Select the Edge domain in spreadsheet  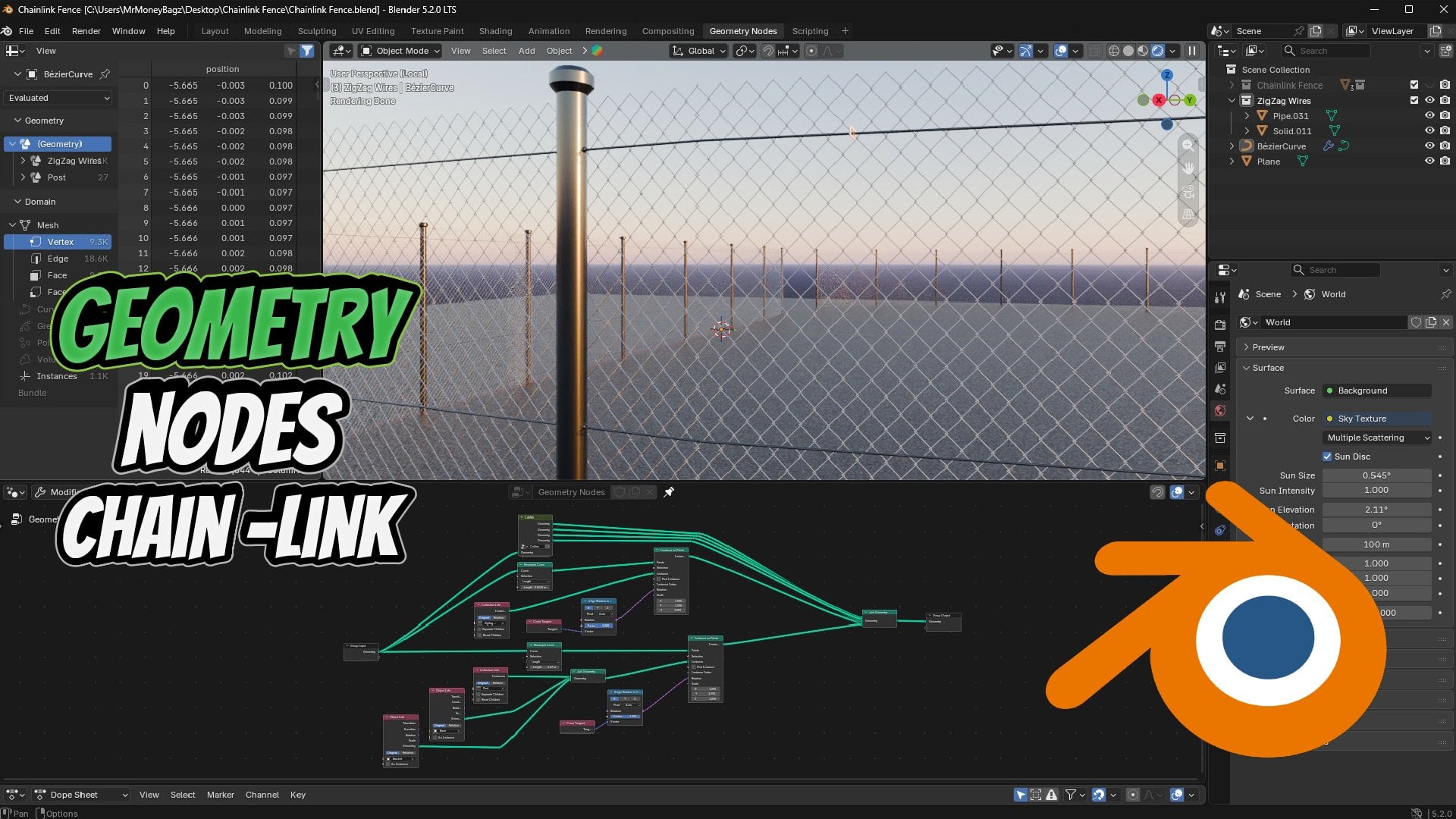58,259
